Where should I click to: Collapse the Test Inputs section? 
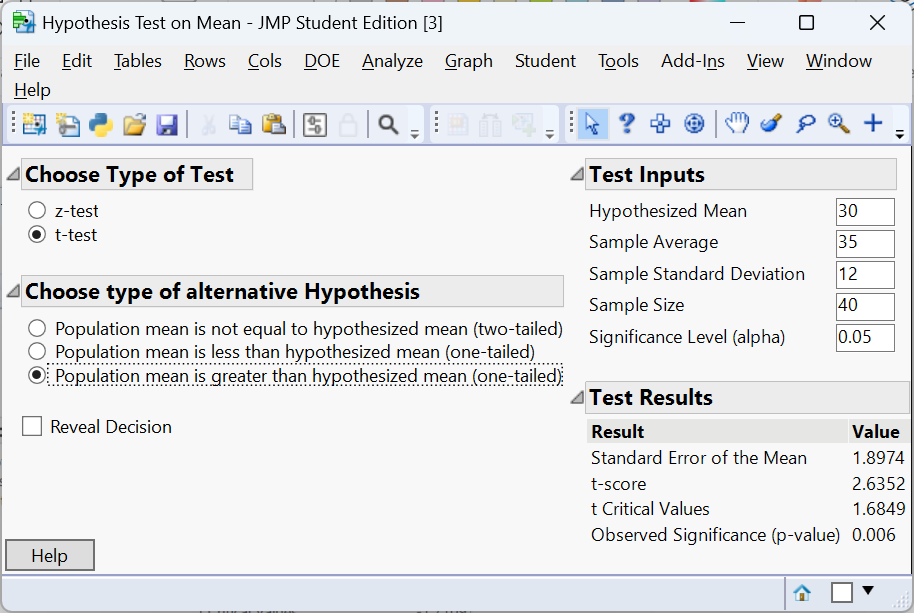tap(576, 175)
